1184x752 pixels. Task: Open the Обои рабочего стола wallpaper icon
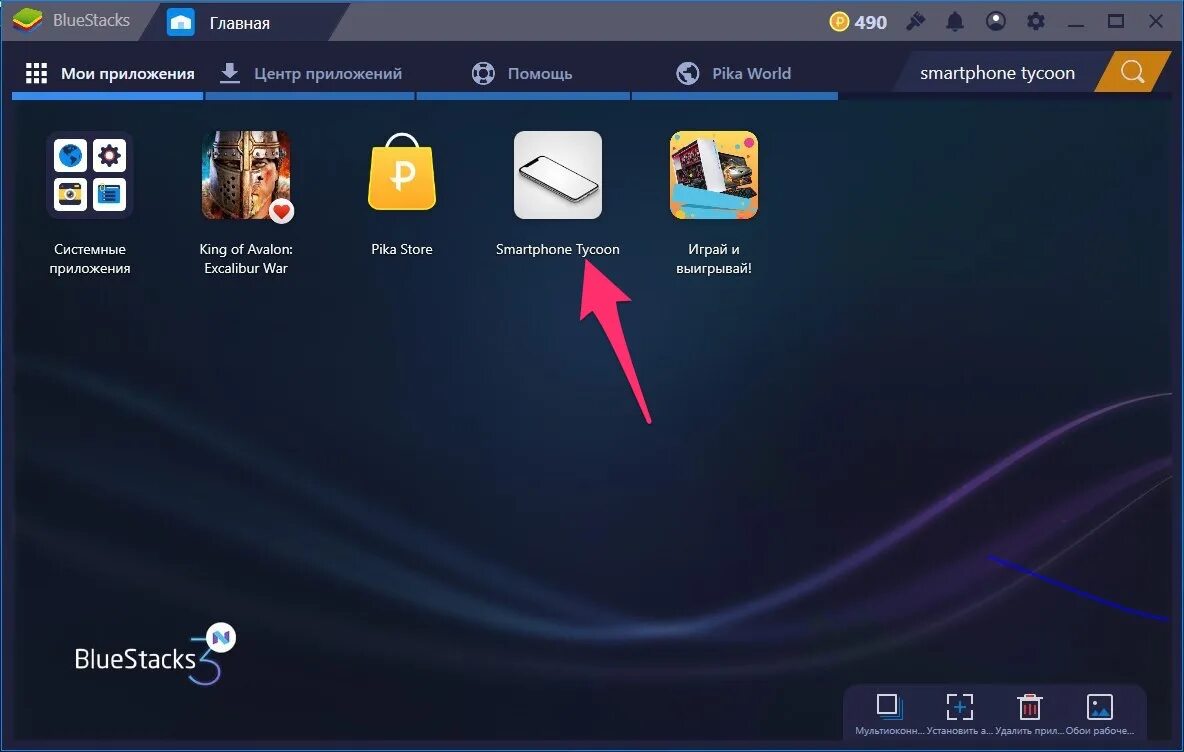(x=1099, y=707)
